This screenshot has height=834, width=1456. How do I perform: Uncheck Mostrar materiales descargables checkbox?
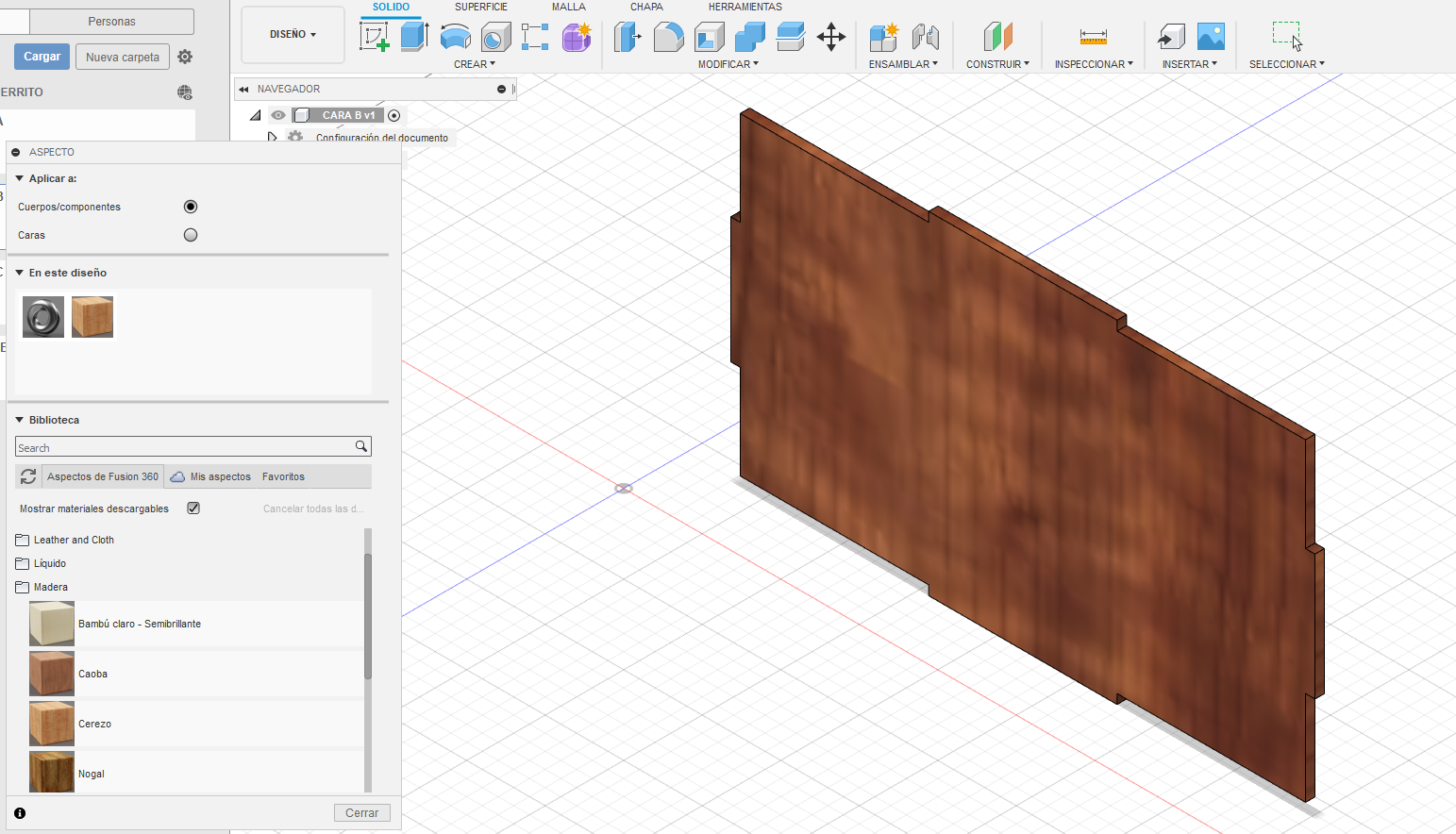[193, 508]
